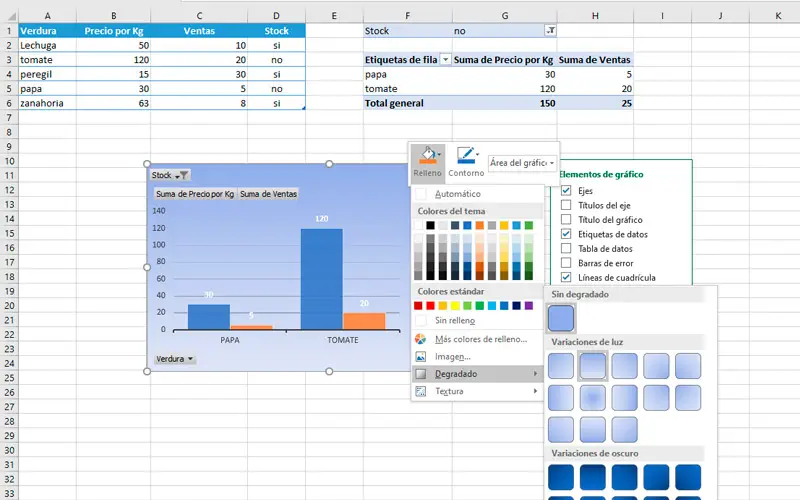The image size is (800, 500).
Task: Click the tall blue TOMATE bar in chart
Action: point(321,279)
